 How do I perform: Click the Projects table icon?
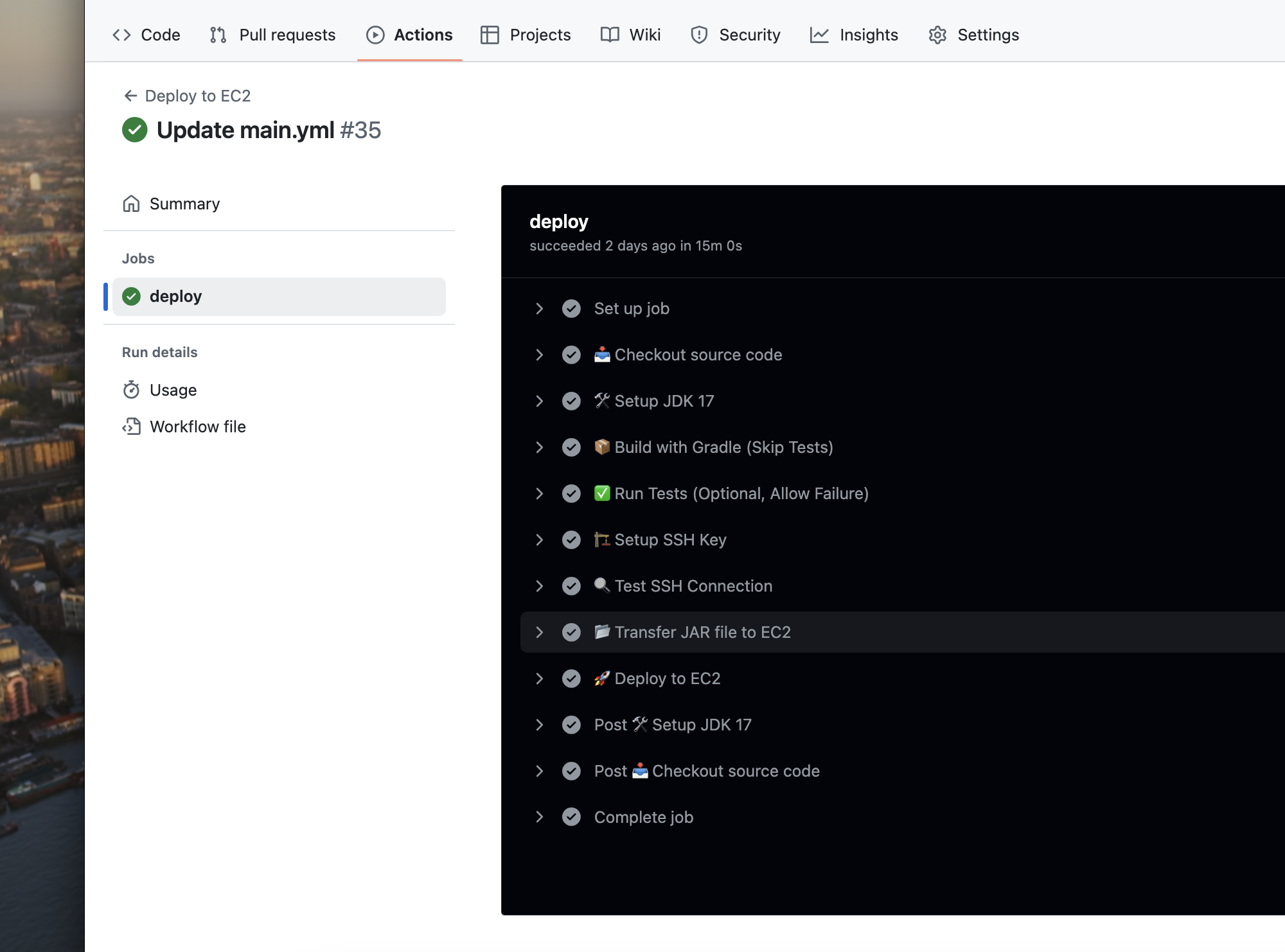490,35
